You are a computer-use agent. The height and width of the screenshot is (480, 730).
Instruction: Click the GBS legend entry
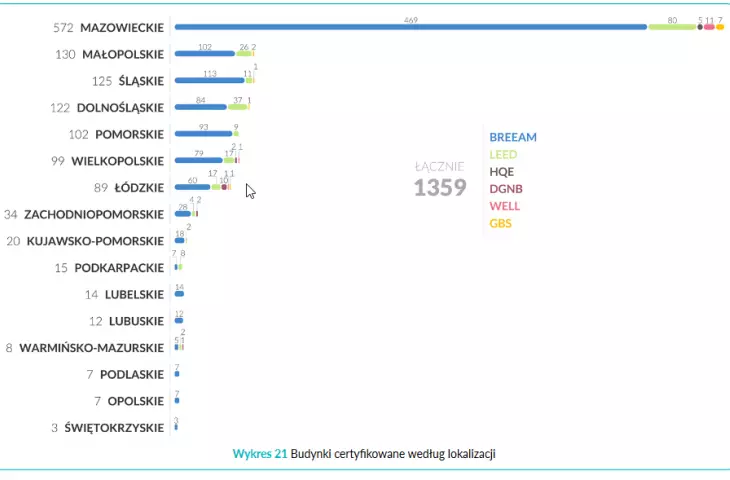pyautogui.click(x=500, y=223)
